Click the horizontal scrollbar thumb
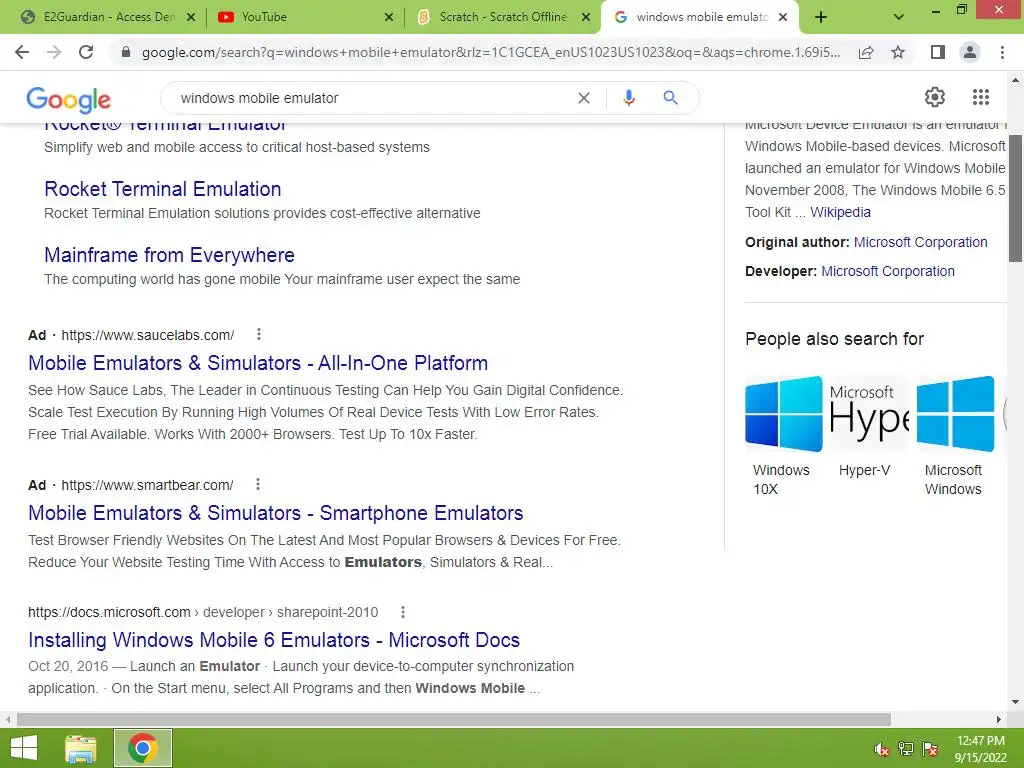The width and height of the screenshot is (1024, 768). point(454,719)
